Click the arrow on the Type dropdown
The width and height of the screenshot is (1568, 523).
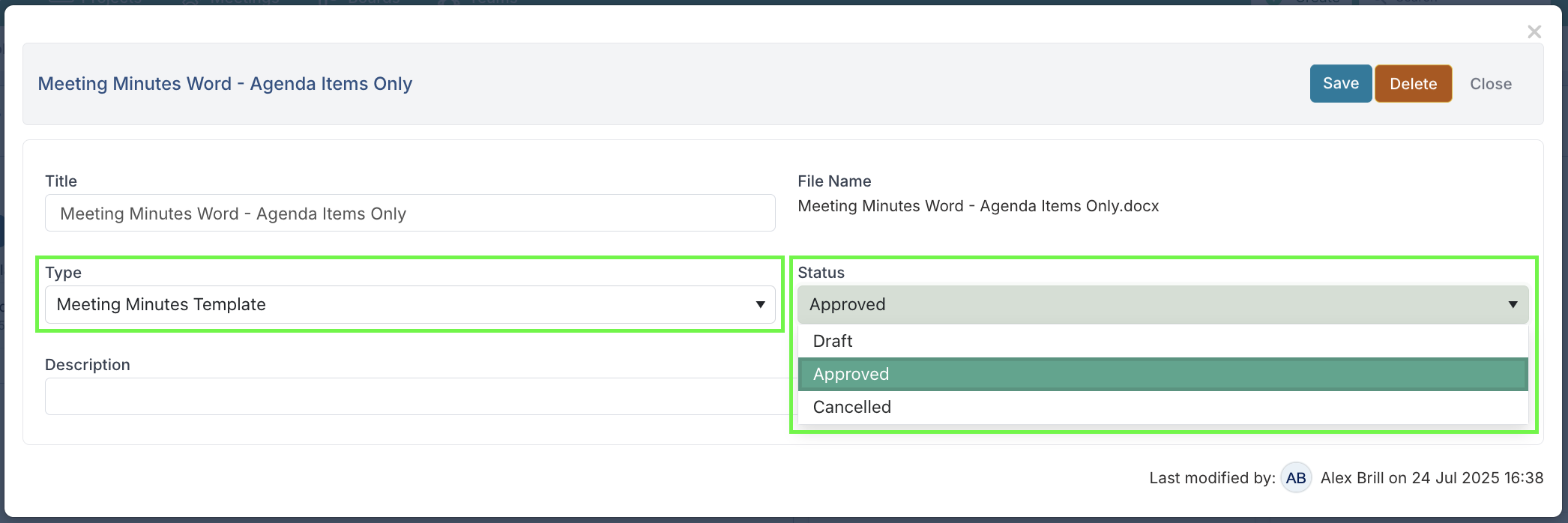[760, 304]
